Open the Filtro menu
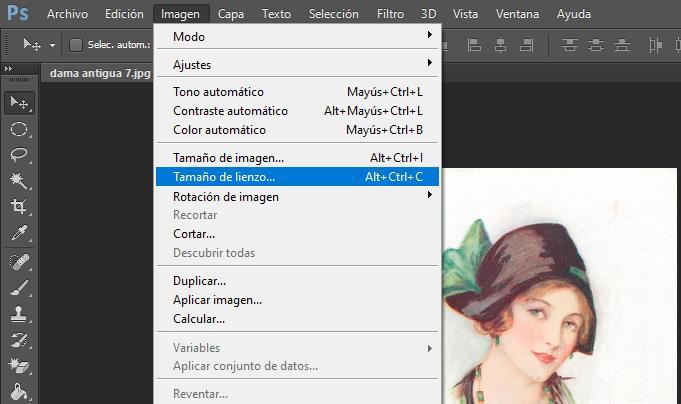 click(x=390, y=14)
